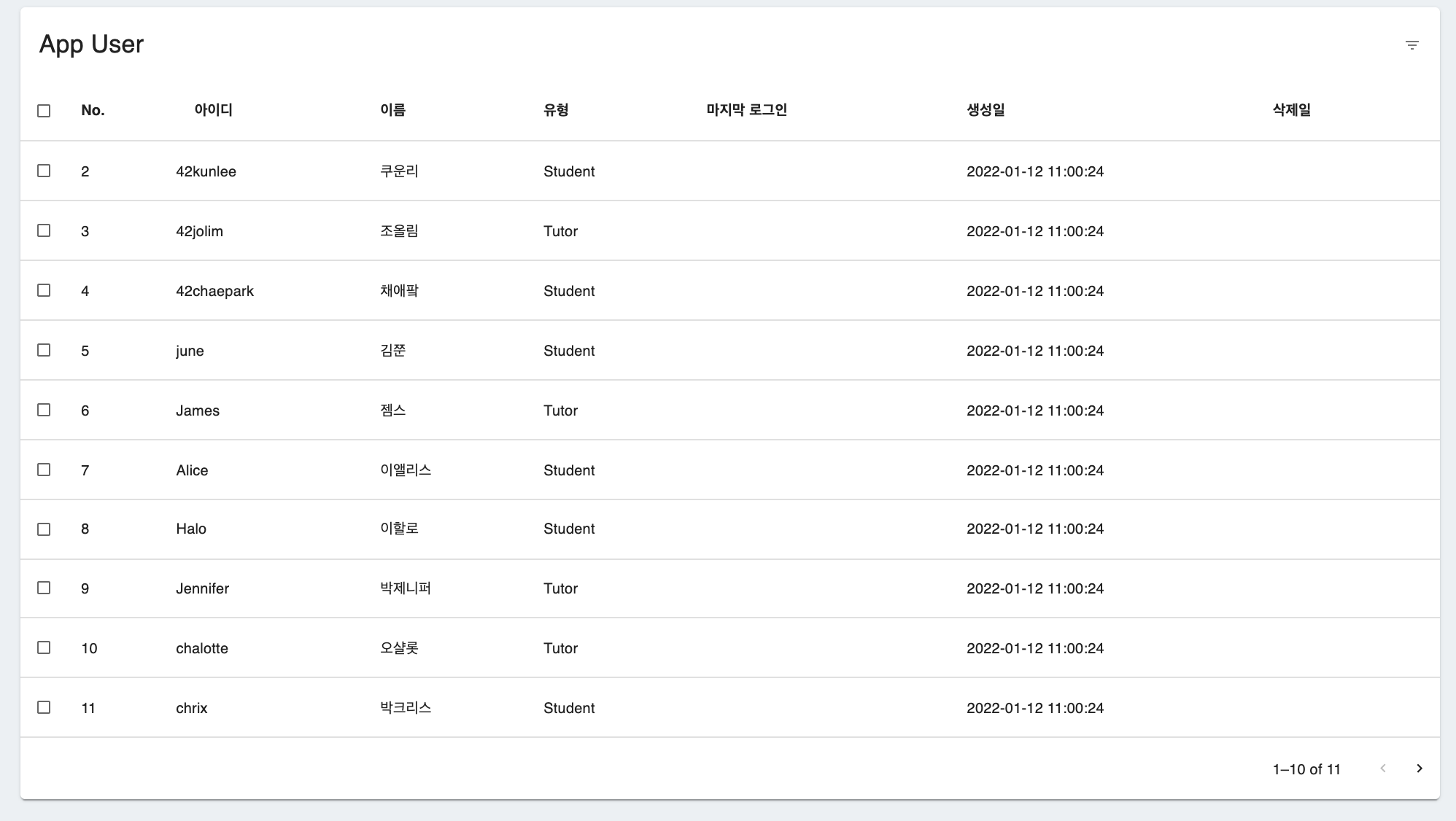Check the june row checkbox

click(44, 350)
